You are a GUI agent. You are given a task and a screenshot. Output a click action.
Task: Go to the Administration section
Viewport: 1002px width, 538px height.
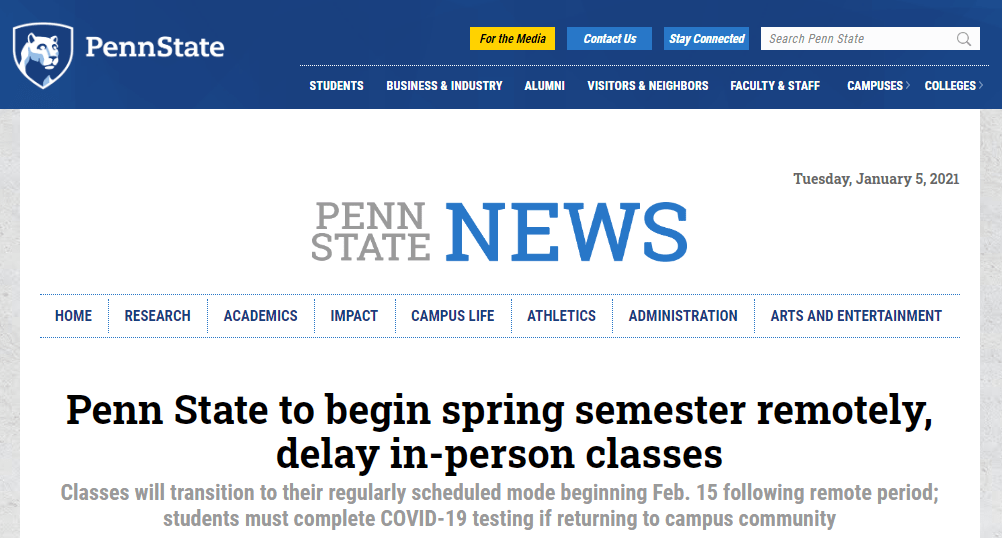682,316
